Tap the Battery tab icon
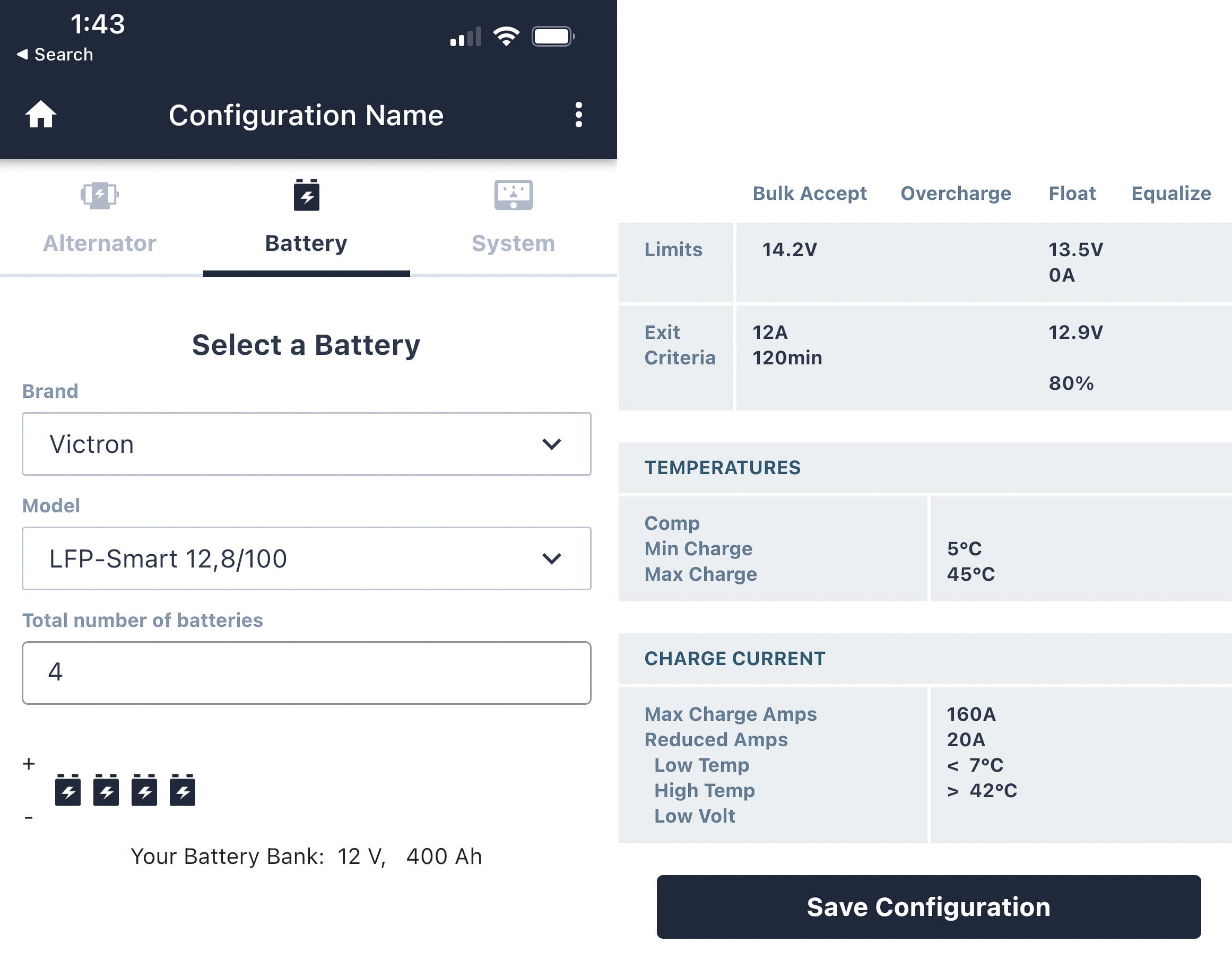The image size is (1232, 961). (x=306, y=195)
